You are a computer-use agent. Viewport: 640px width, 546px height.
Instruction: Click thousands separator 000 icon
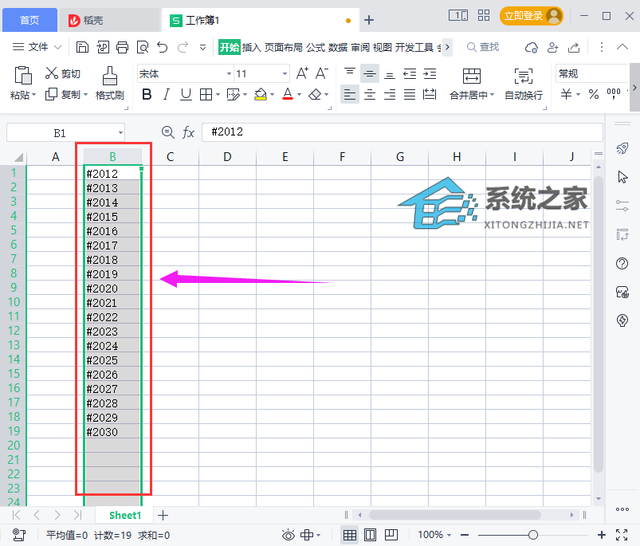tap(613, 93)
